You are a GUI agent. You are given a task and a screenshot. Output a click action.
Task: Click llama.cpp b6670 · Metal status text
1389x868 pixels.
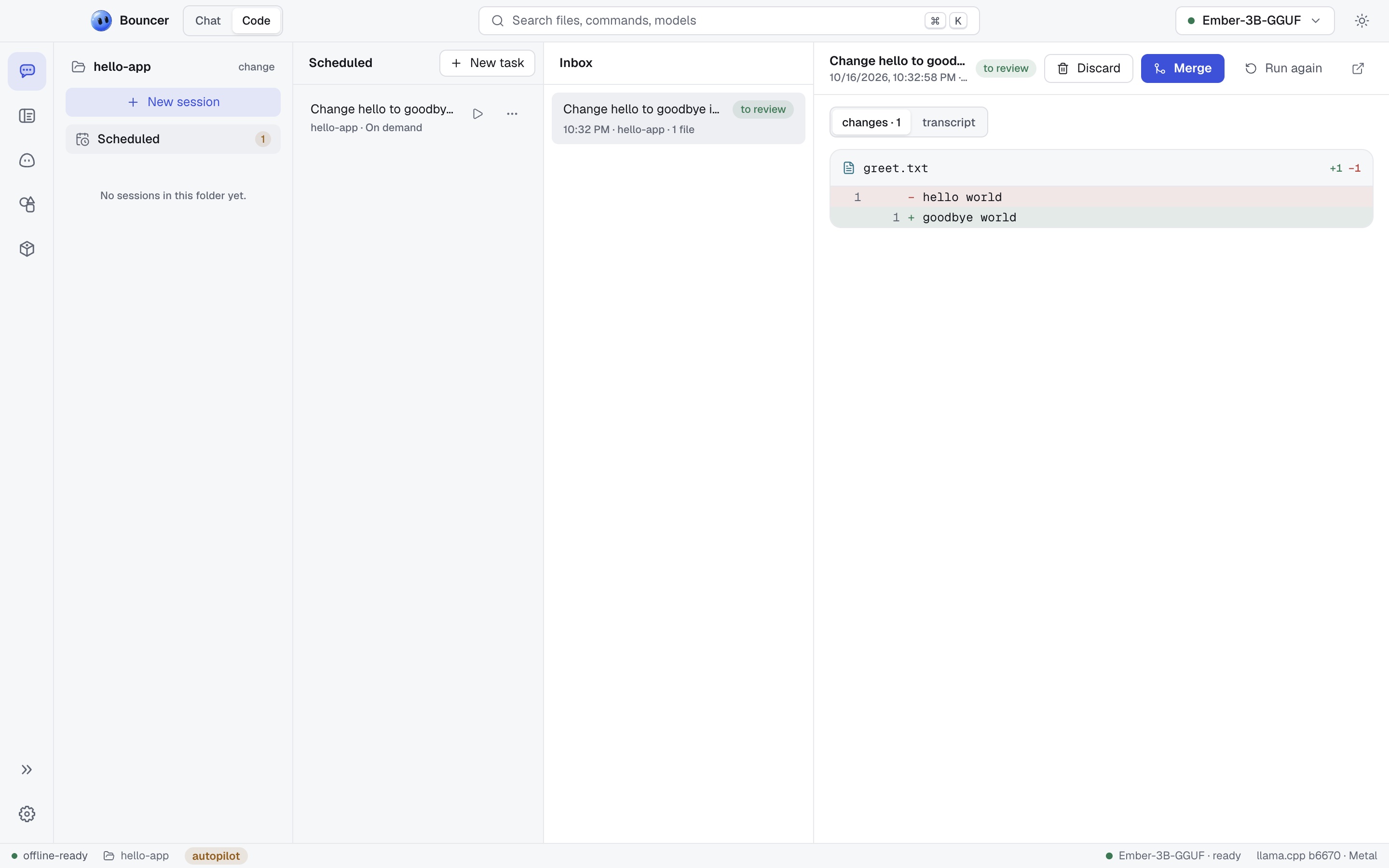coord(1317,856)
